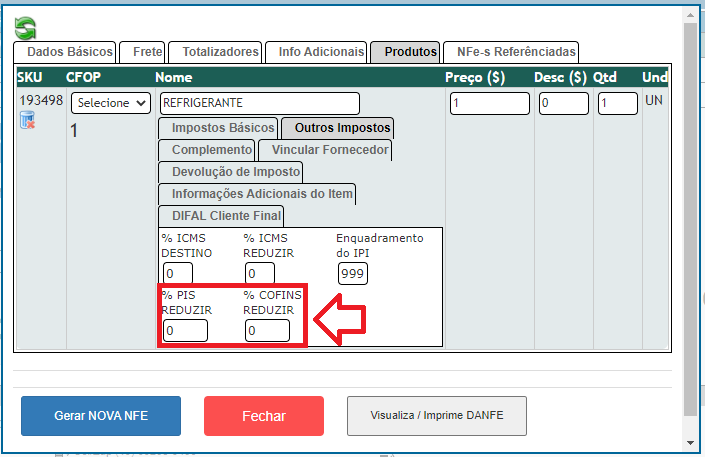705x457 pixels.
Task: Click the vertical scrollbar thumb
Action: pos(691,219)
